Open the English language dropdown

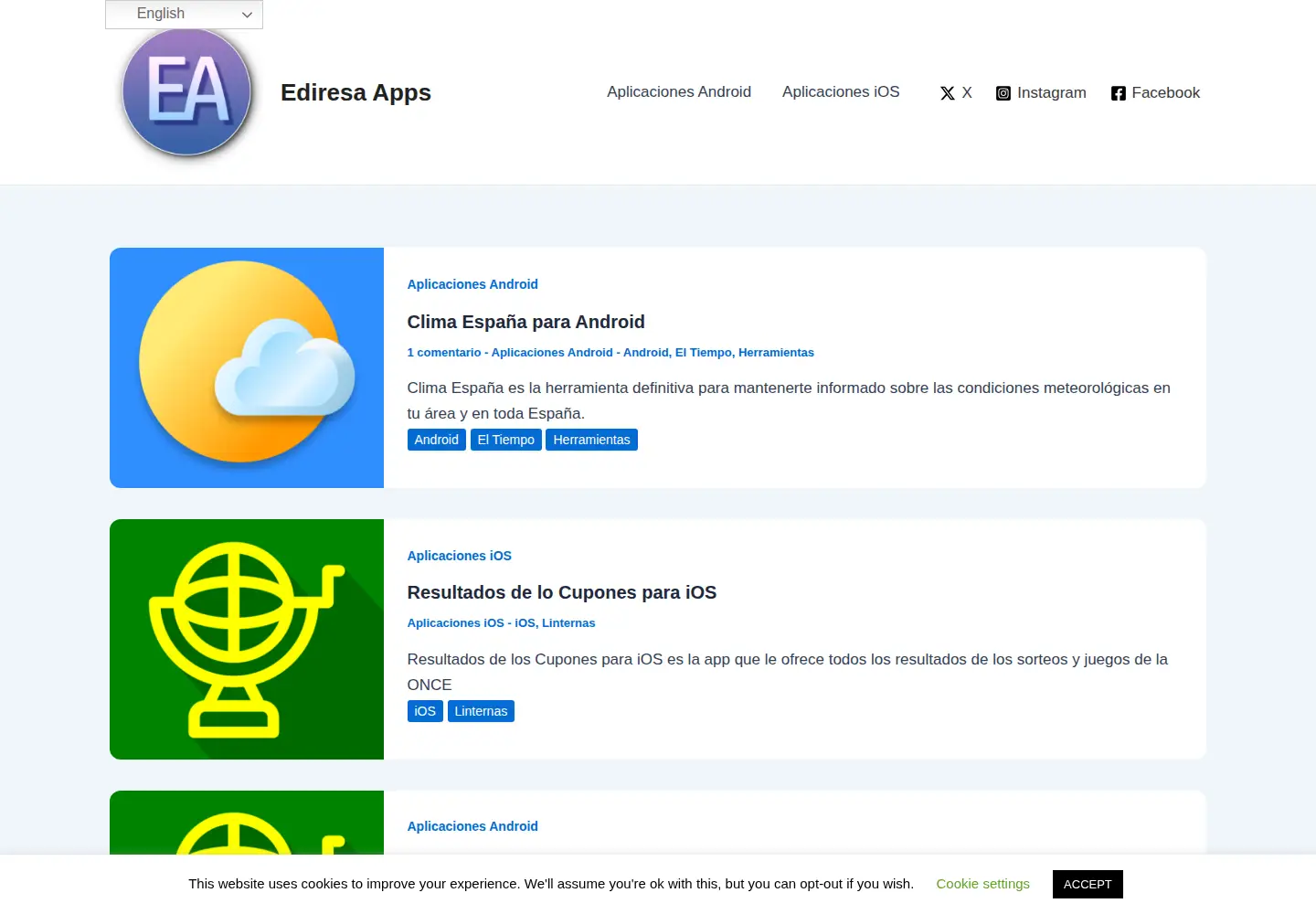coord(184,14)
